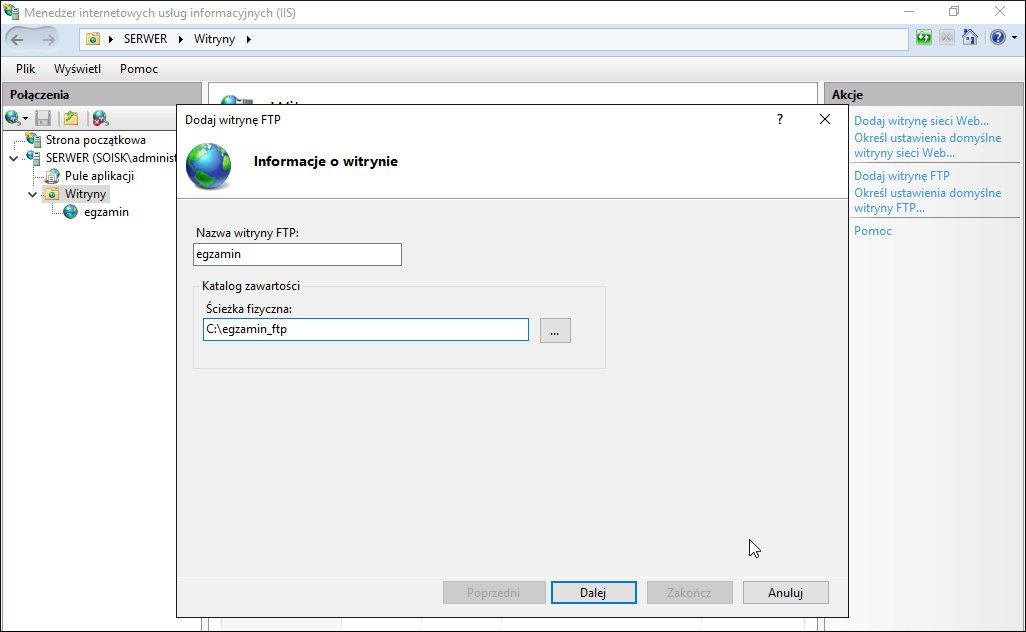Click SERWER in the breadcrumb path
The height and width of the screenshot is (632, 1026).
click(x=145, y=39)
